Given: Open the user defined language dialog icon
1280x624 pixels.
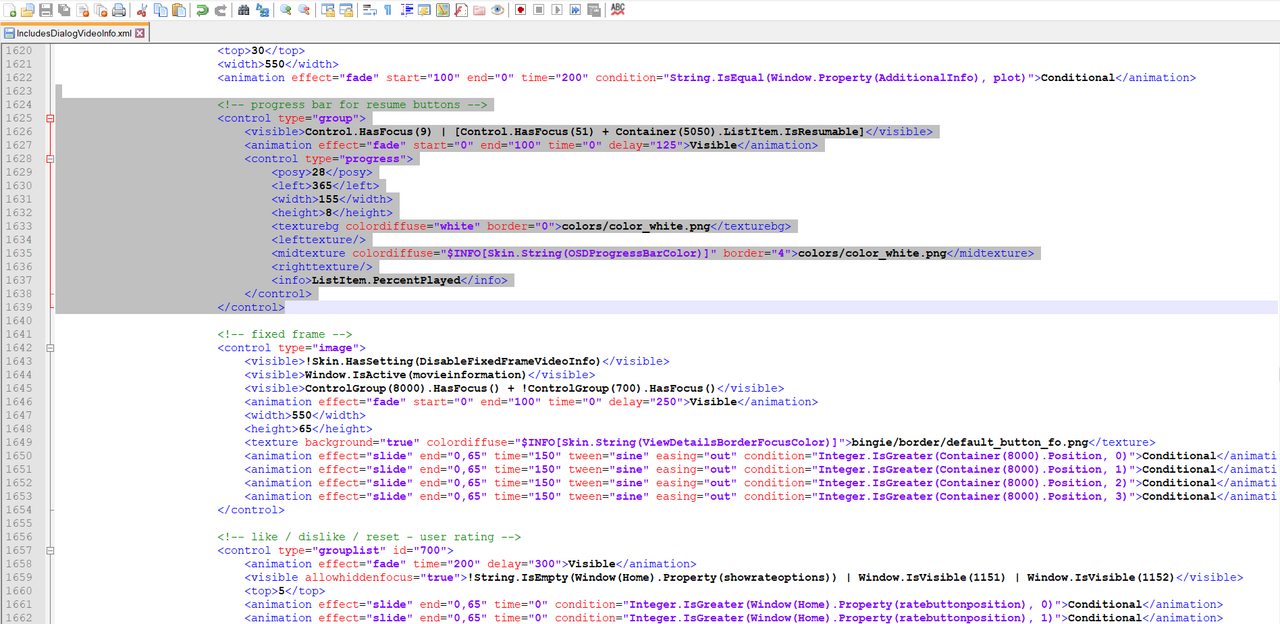Looking at the screenshot, I should pyautogui.click(x=424, y=10).
